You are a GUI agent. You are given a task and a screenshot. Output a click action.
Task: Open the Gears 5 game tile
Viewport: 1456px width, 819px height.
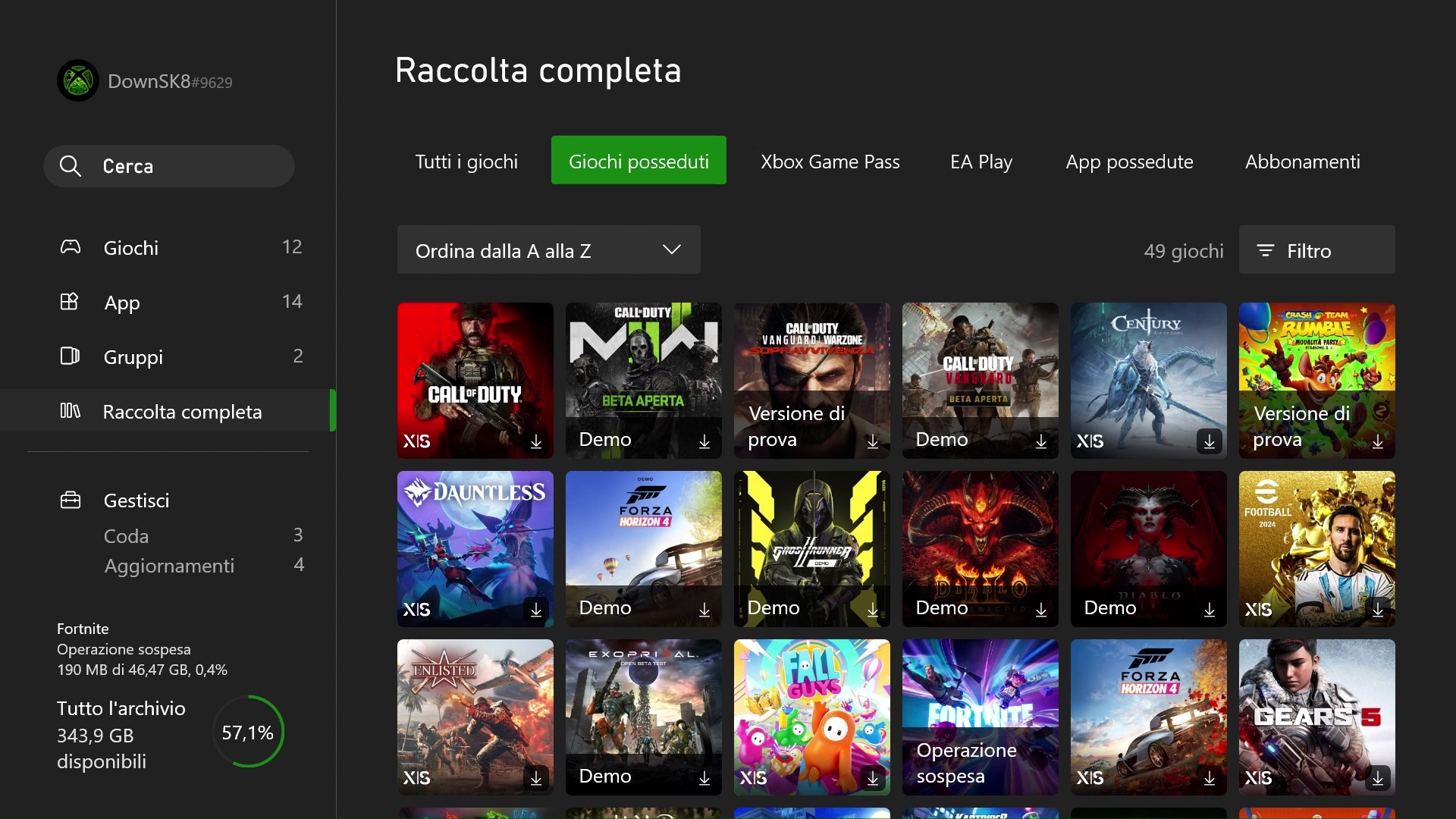(x=1317, y=717)
